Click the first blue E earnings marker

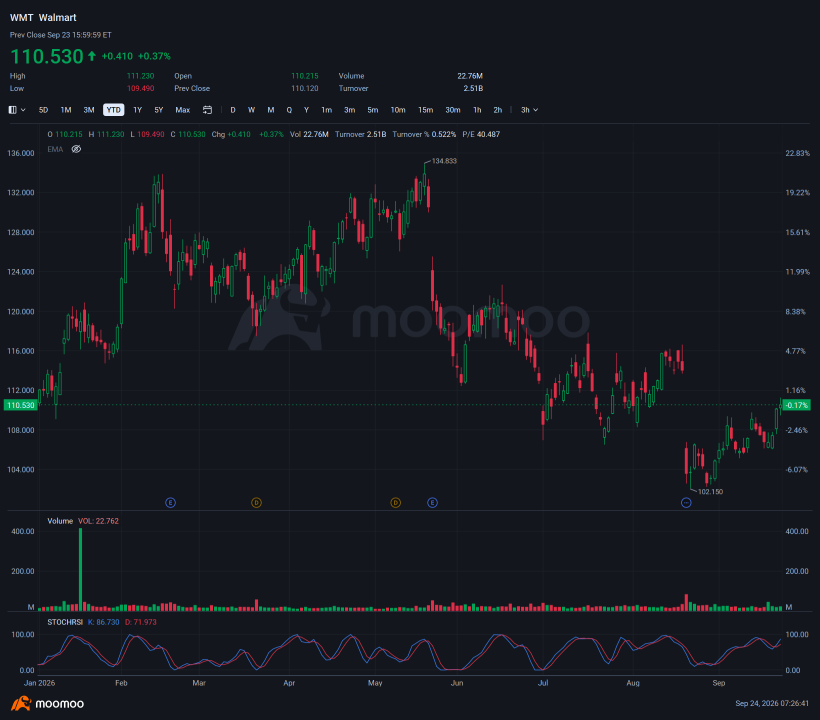point(170,502)
